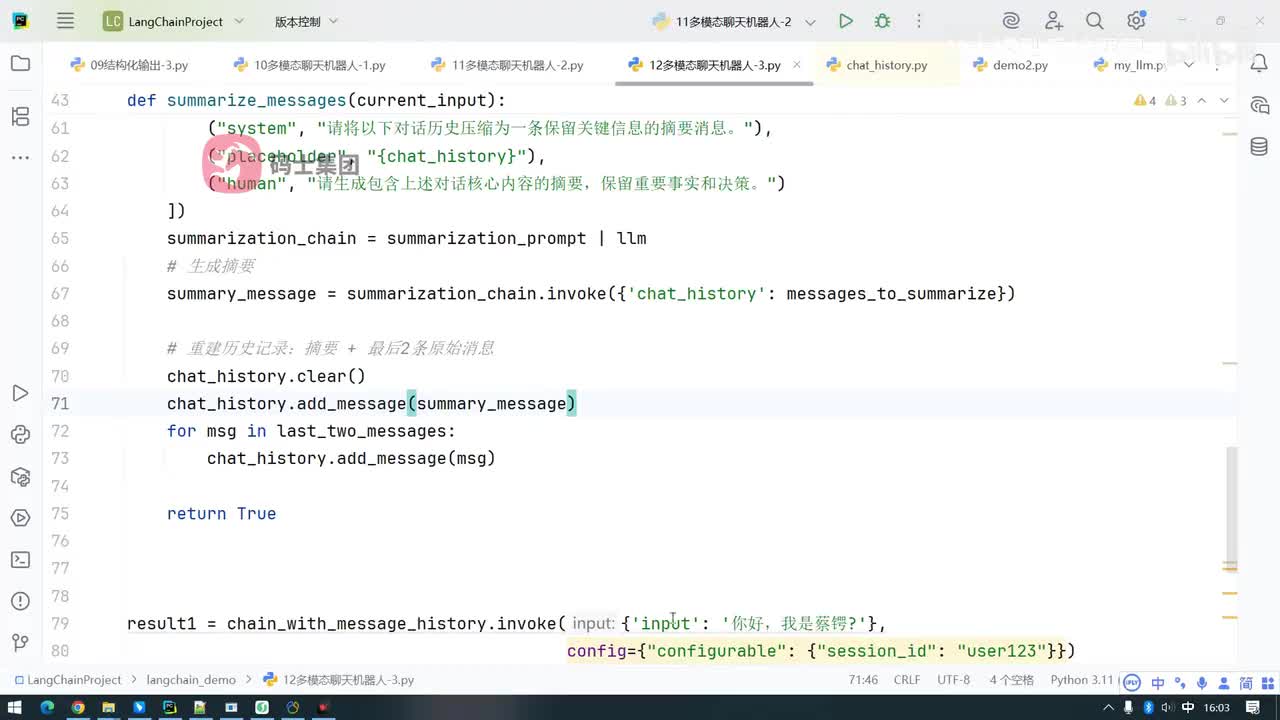Open the Notifications bell panel

(1259, 64)
